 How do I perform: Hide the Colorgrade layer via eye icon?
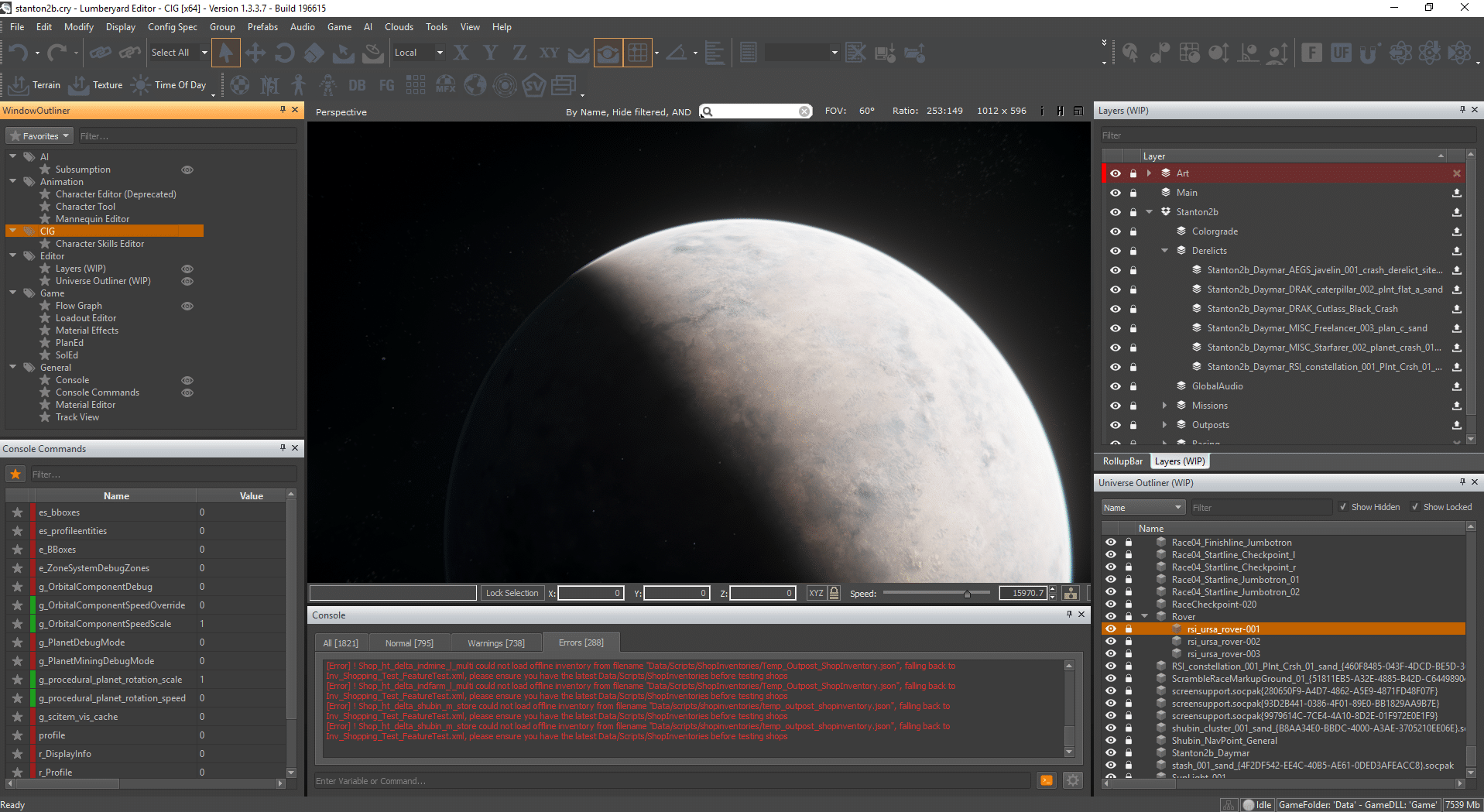[1115, 231]
